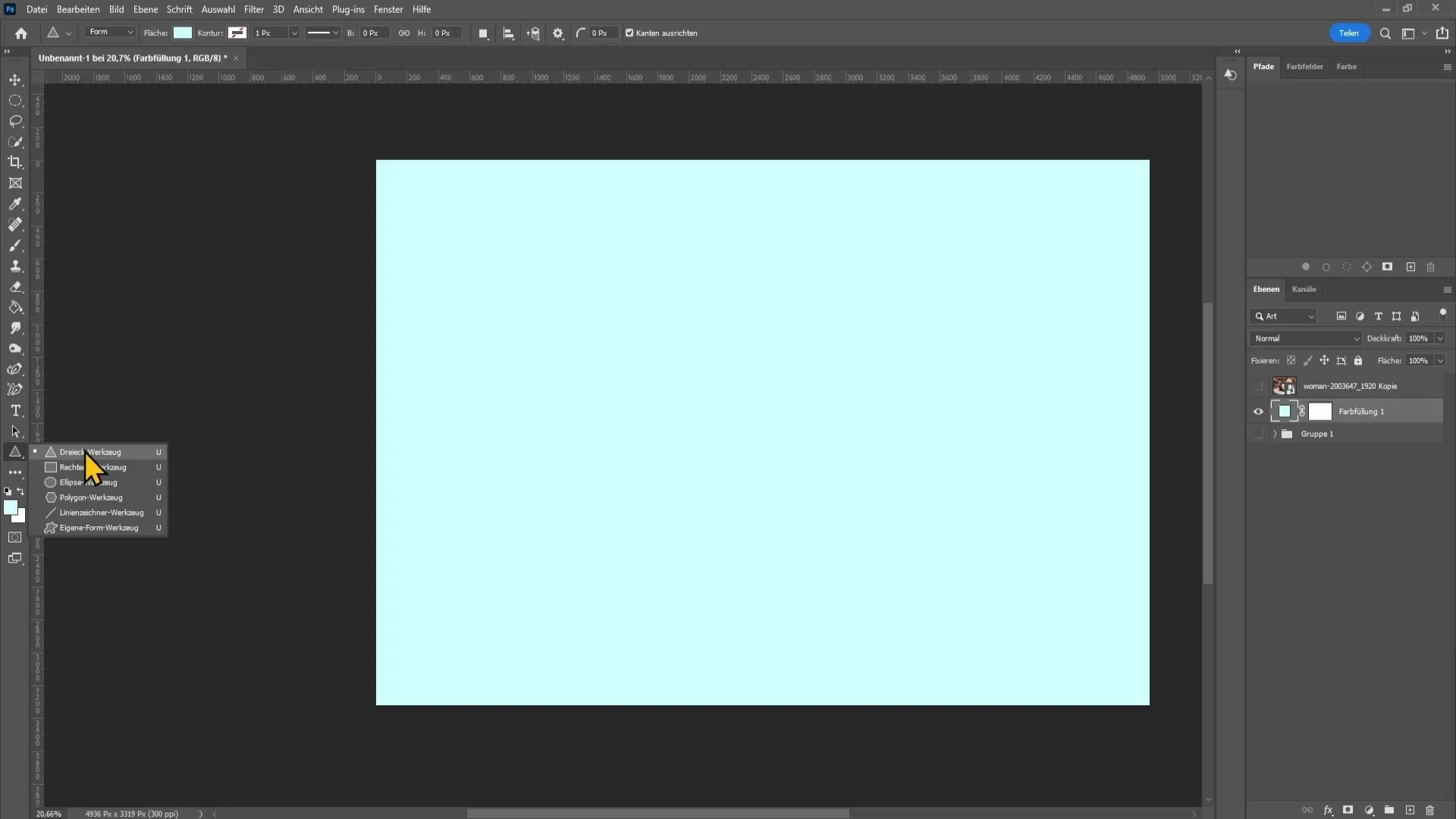This screenshot has height=819, width=1456.
Task: Switch to the Farbfelder tab
Action: (x=1304, y=67)
